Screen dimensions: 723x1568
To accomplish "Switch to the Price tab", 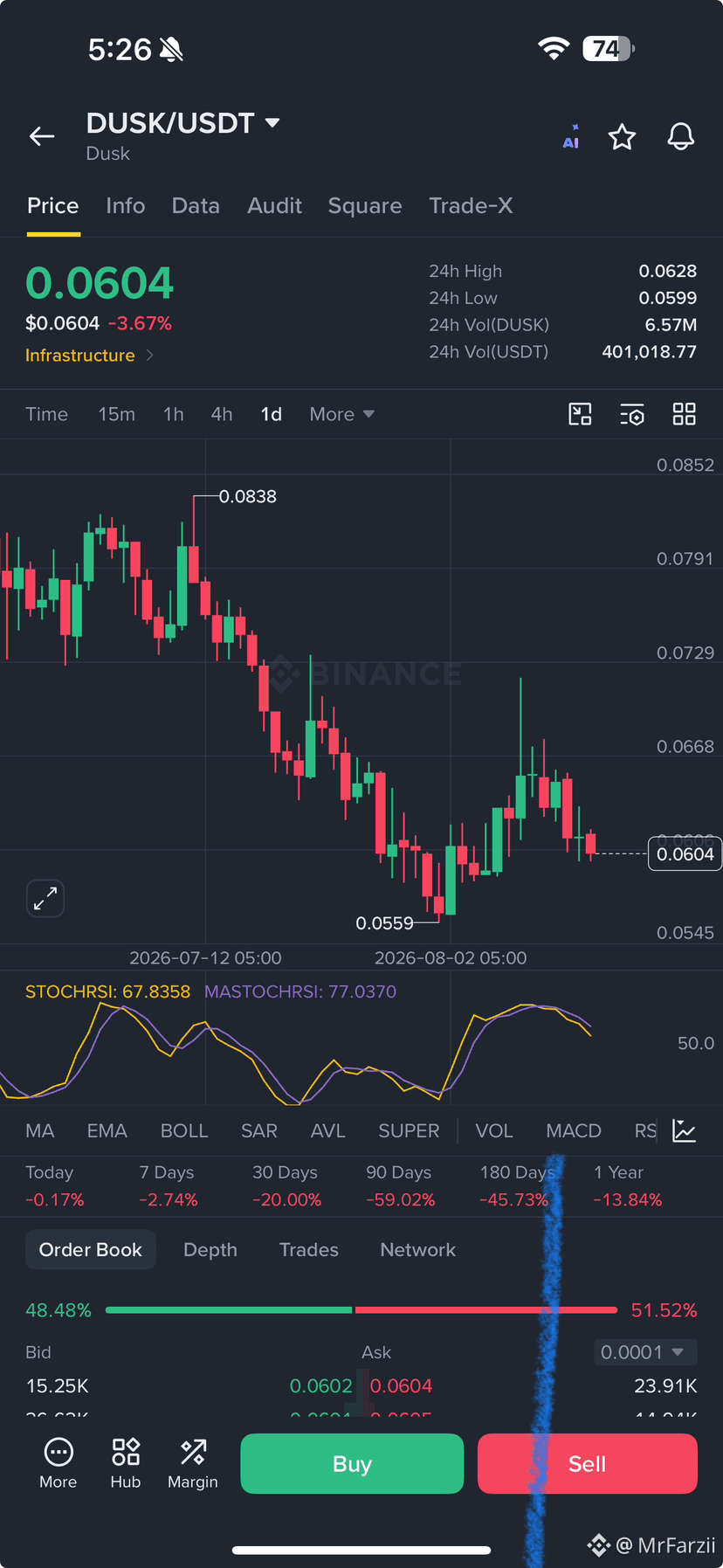I will tap(53, 206).
